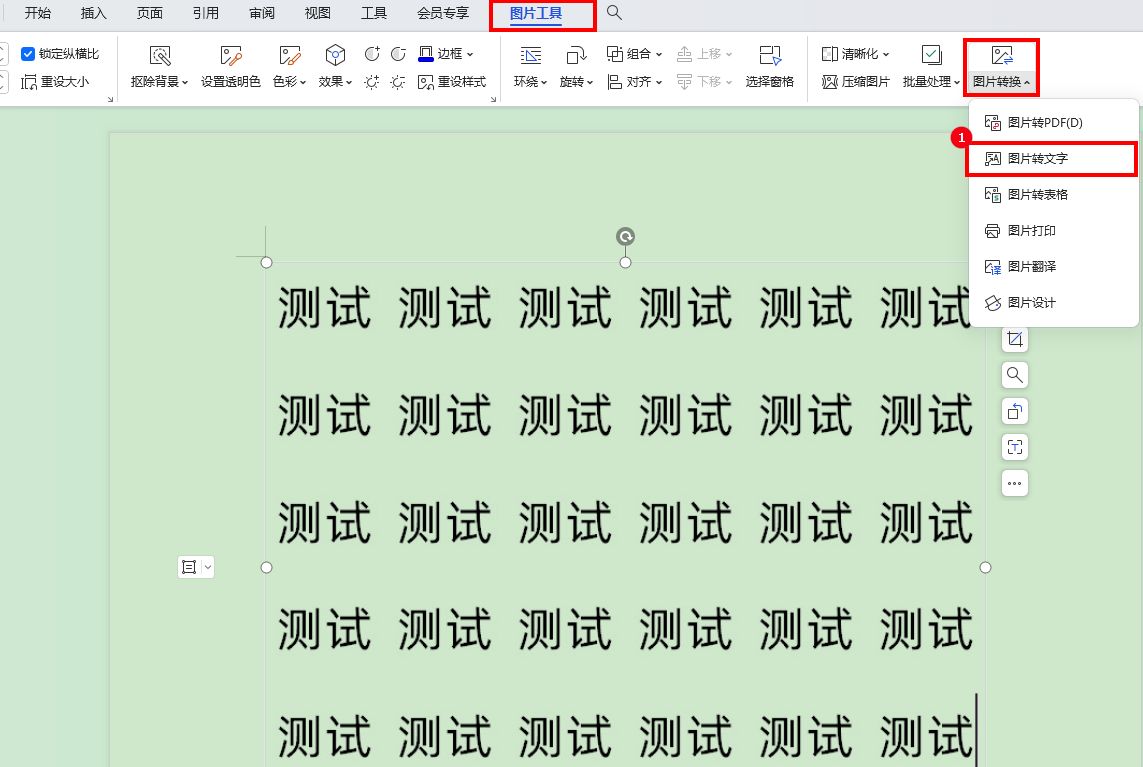Click the decrease brightness icon
Viewport: 1143px width, 767px height.
pos(398,82)
